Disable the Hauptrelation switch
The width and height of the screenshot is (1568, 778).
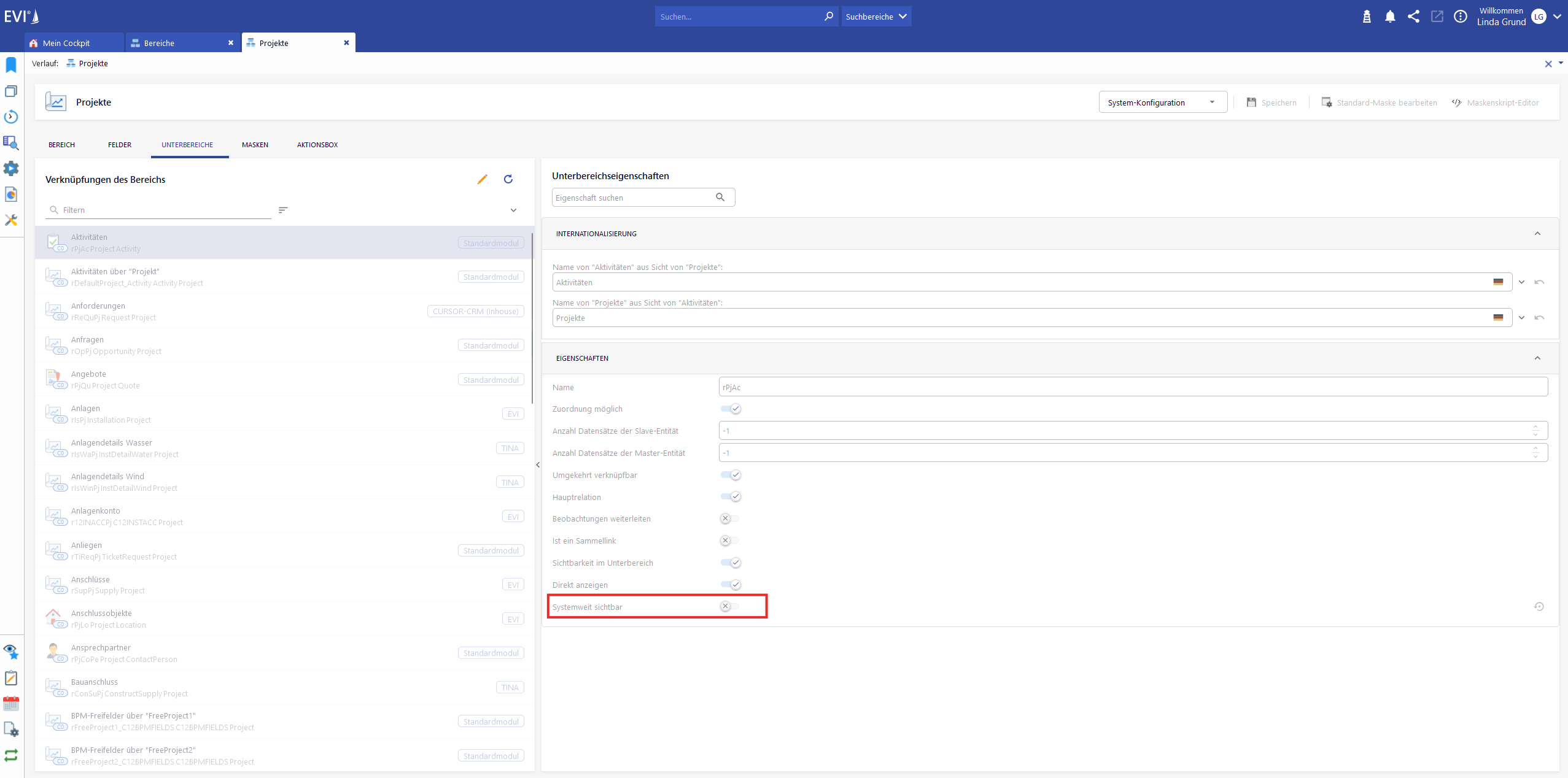731,496
